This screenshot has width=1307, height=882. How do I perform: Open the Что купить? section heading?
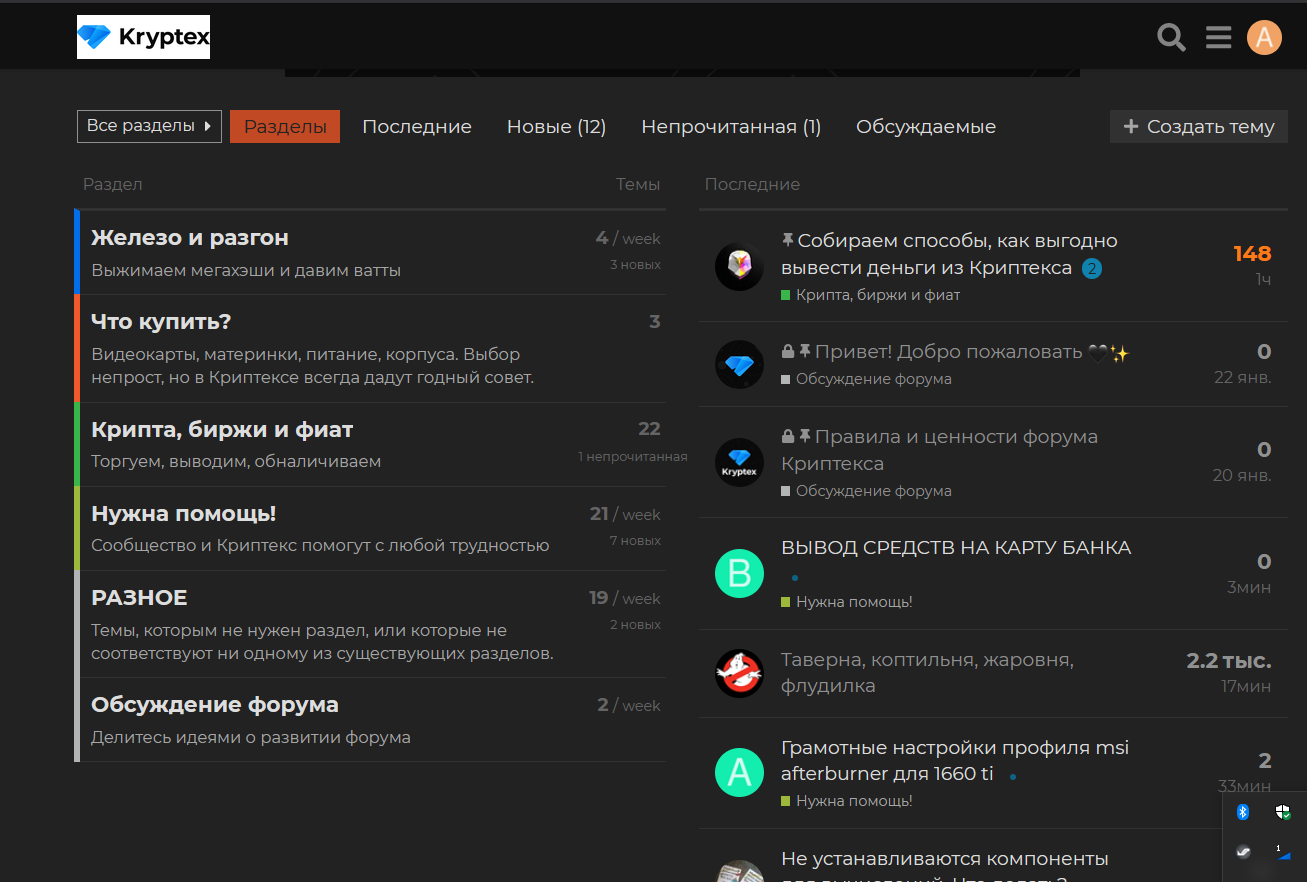click(x=161, y=321)
